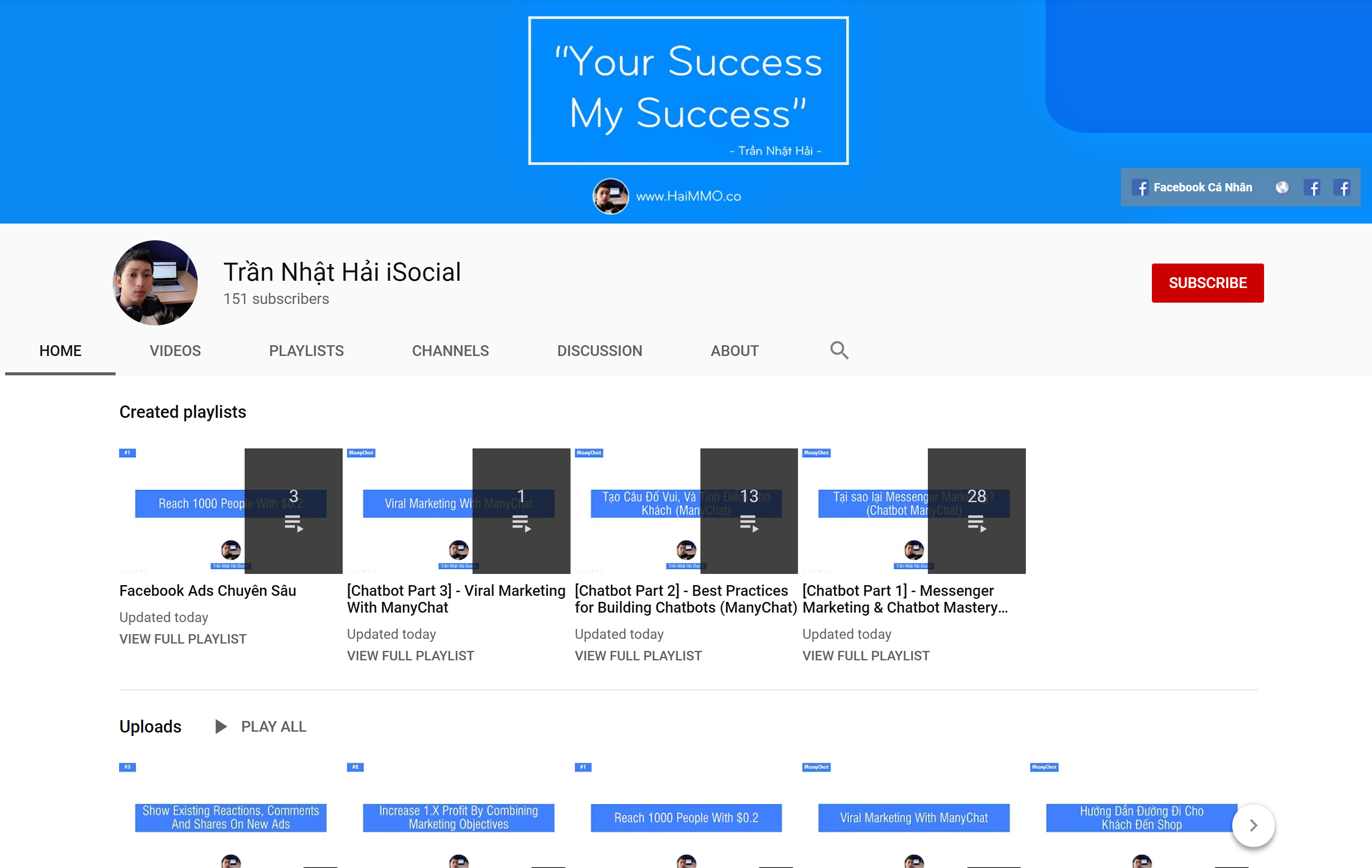Open Chatbot Part 1 playlist thumbnail
The width and height of the screenshot is (1372, 868).
[914, 511]
